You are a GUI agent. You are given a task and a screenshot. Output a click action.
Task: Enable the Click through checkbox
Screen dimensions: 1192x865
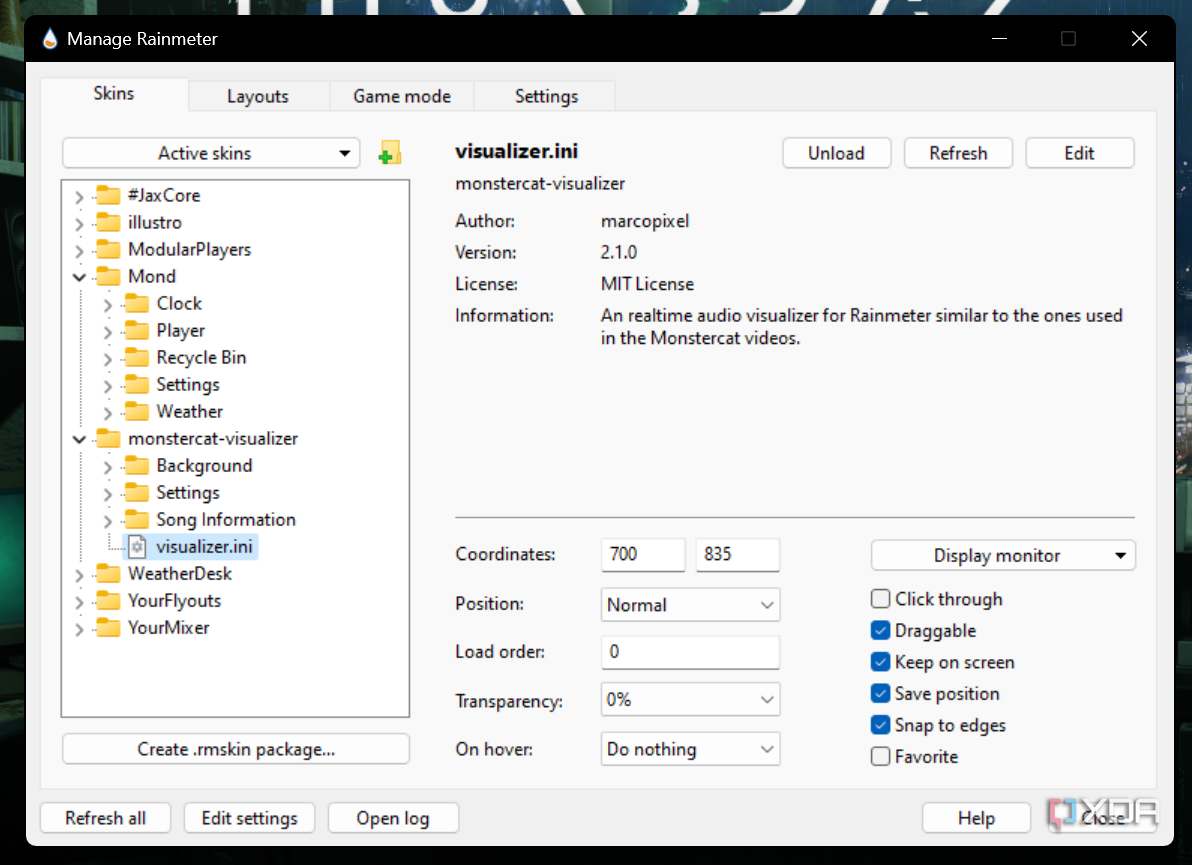pos(880,599)
